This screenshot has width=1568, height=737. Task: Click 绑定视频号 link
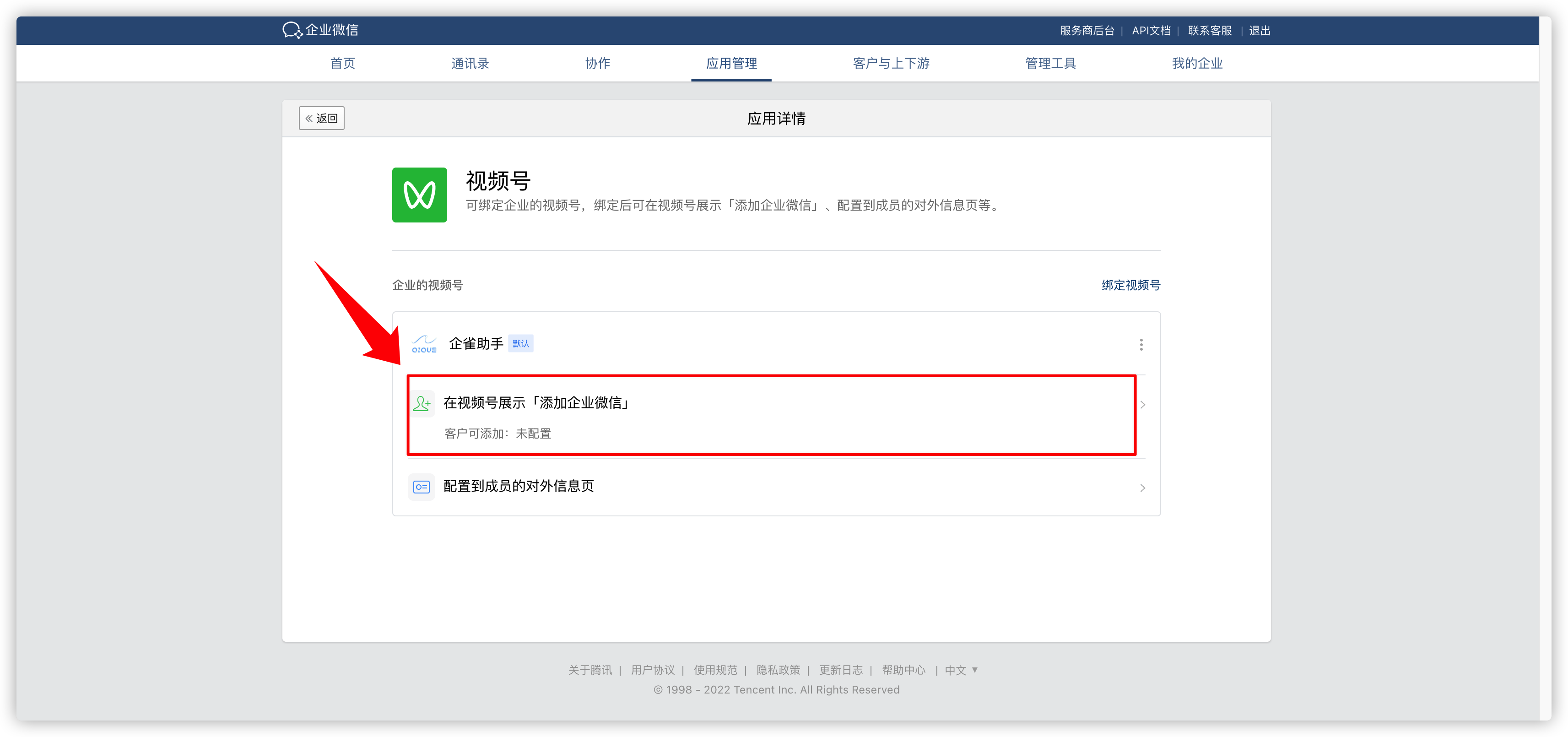coord(1130,285)
